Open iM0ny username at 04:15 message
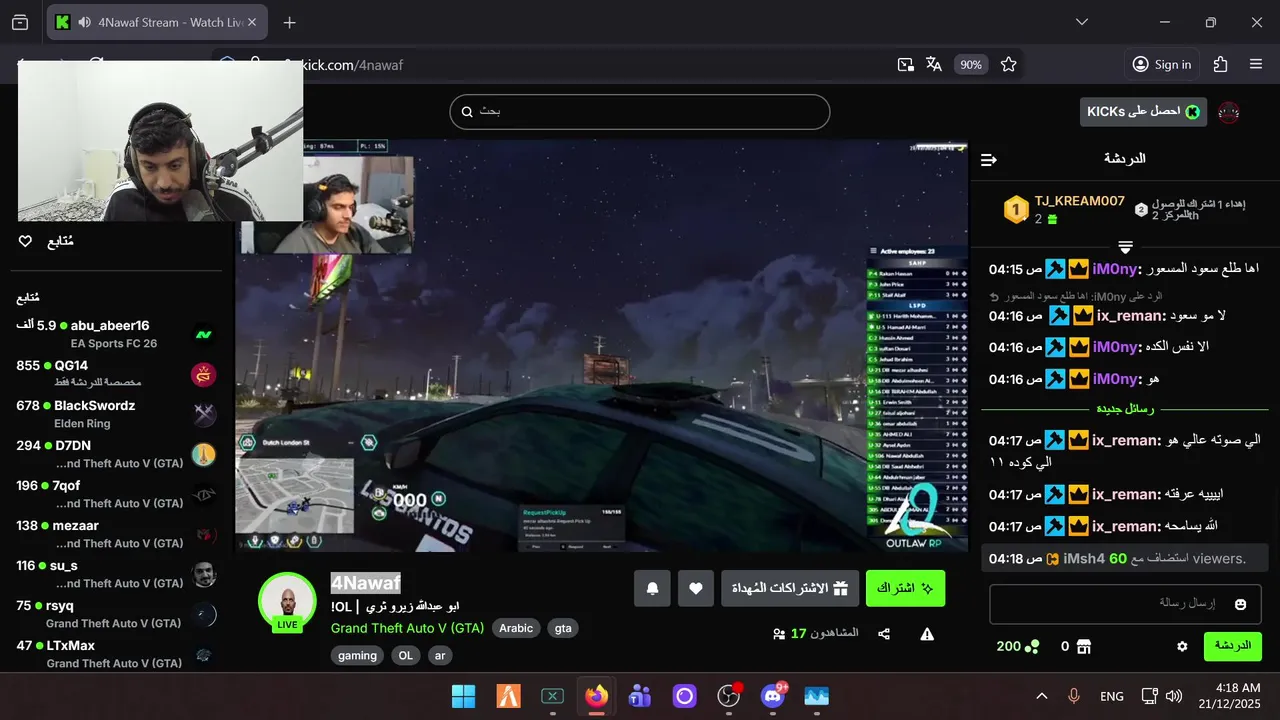 [x=1116, y=269]
